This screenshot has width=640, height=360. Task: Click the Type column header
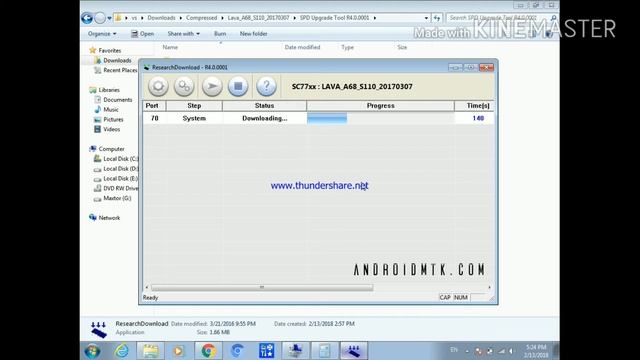347,47
